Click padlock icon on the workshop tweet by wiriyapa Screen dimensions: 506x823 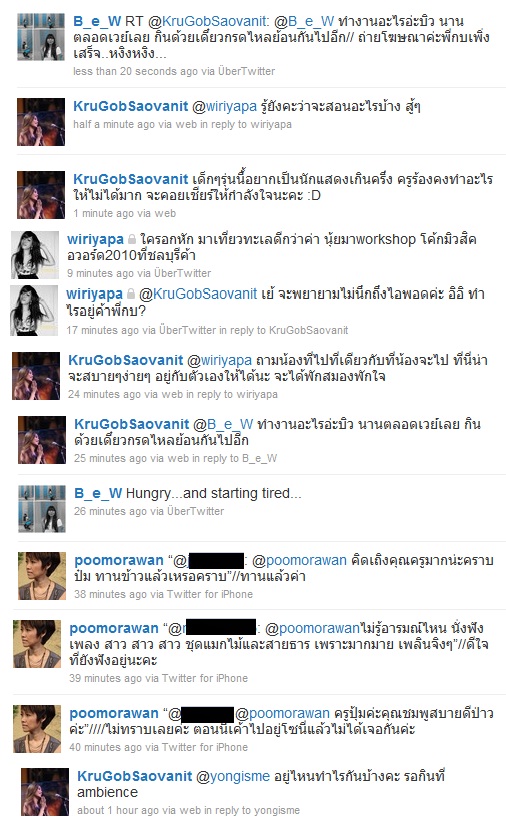tap(132, 239)
